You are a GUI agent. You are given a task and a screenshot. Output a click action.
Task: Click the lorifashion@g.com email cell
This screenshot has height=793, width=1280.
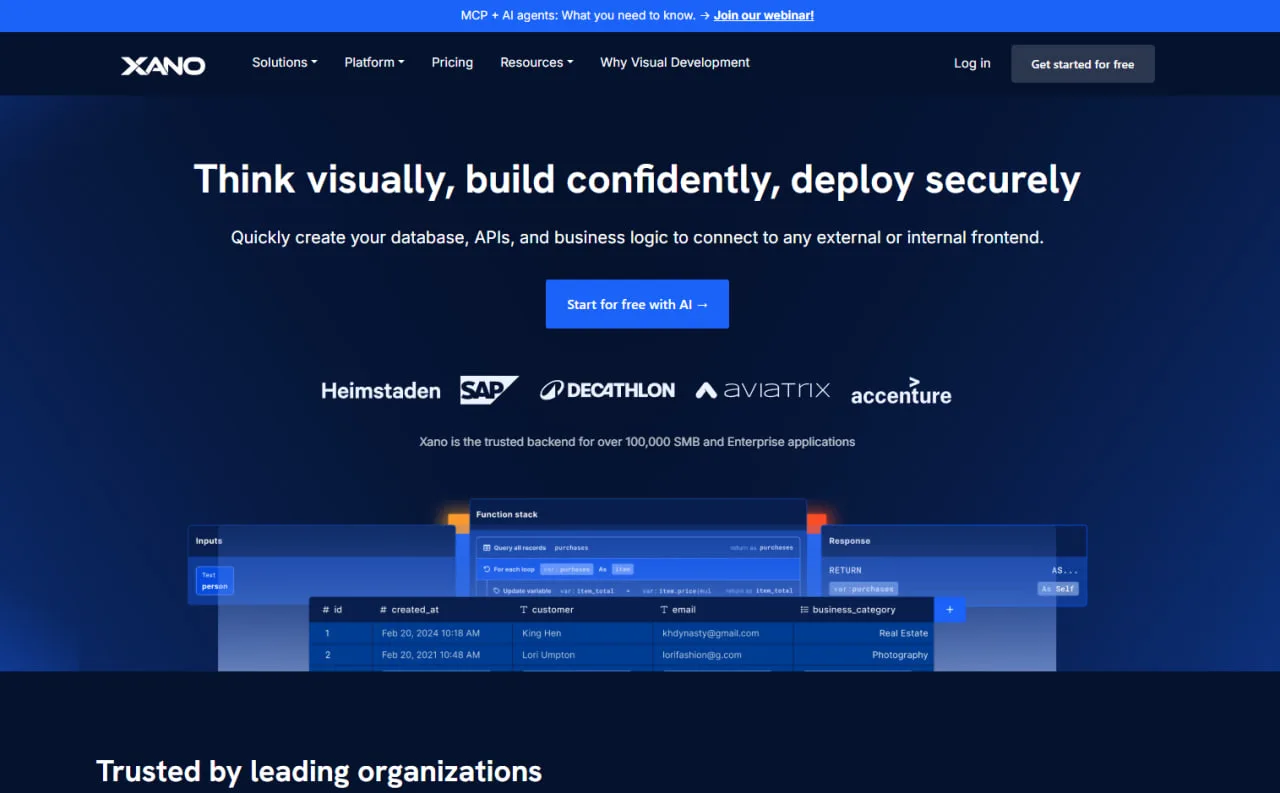click(724, 655)
